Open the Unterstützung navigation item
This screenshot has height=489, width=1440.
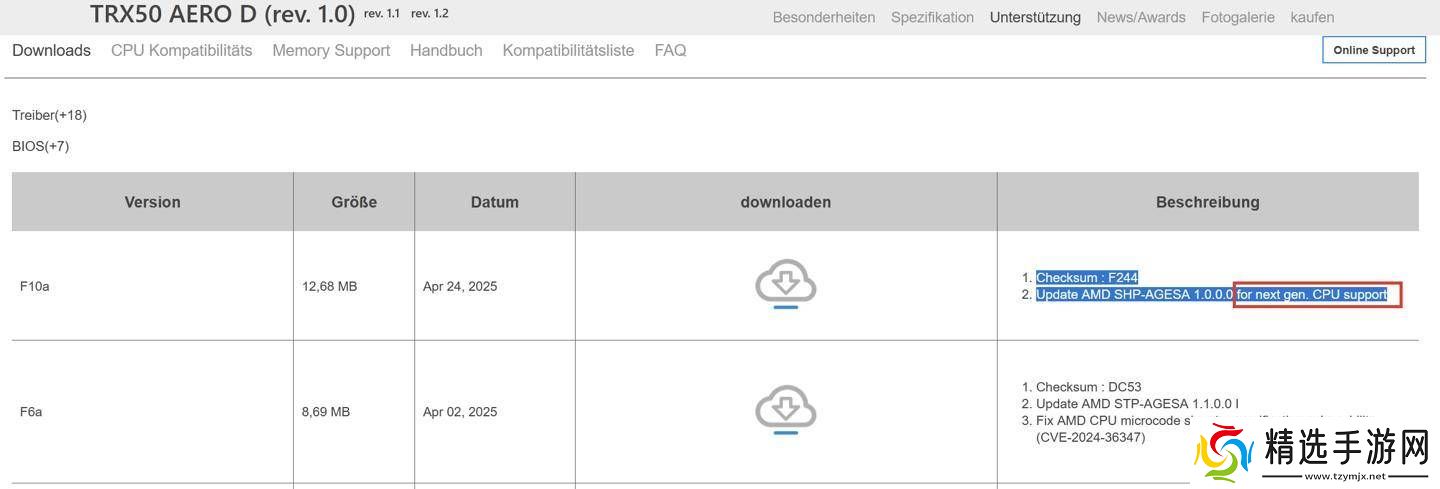pos(1035,17)
